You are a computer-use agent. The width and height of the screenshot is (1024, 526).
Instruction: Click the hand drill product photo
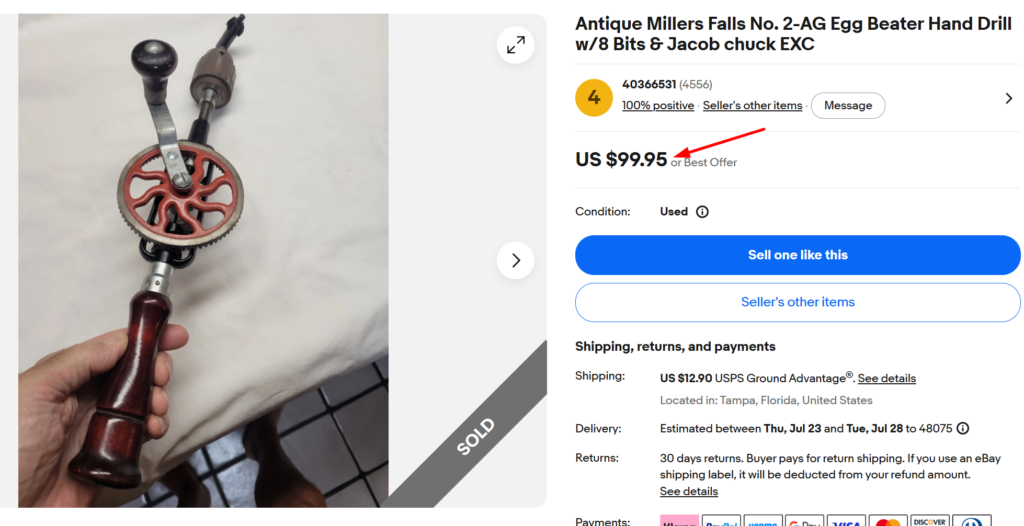203,260
